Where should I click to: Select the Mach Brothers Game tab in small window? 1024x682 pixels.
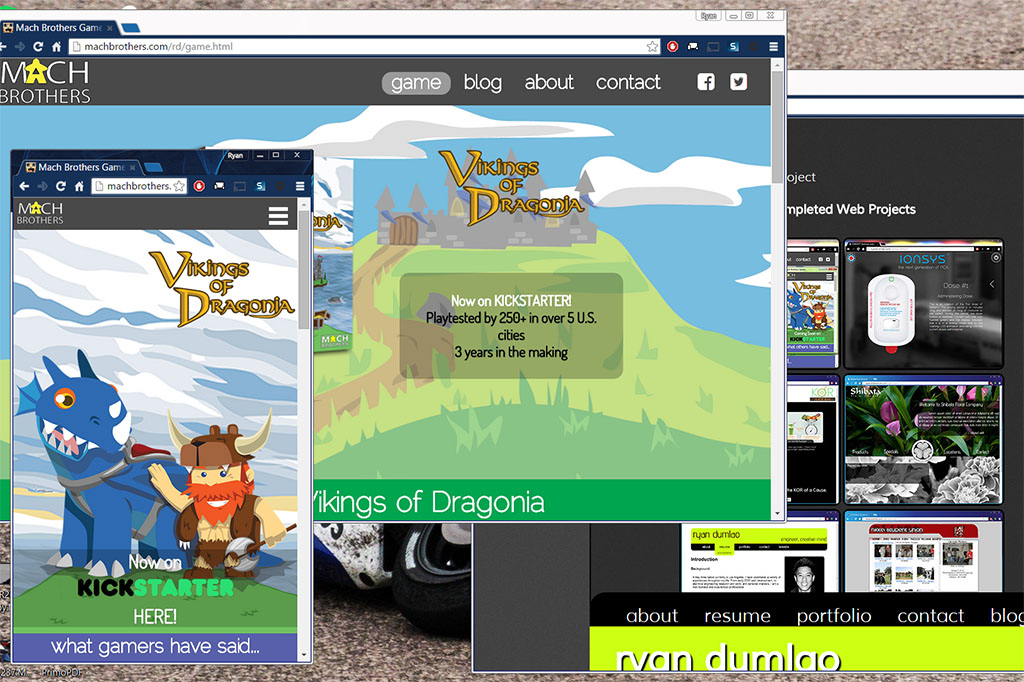(80, 167)
